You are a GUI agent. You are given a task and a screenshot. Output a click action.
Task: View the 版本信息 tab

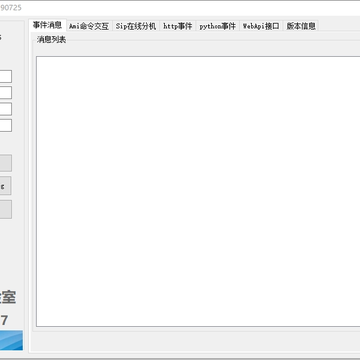point(301,26)
